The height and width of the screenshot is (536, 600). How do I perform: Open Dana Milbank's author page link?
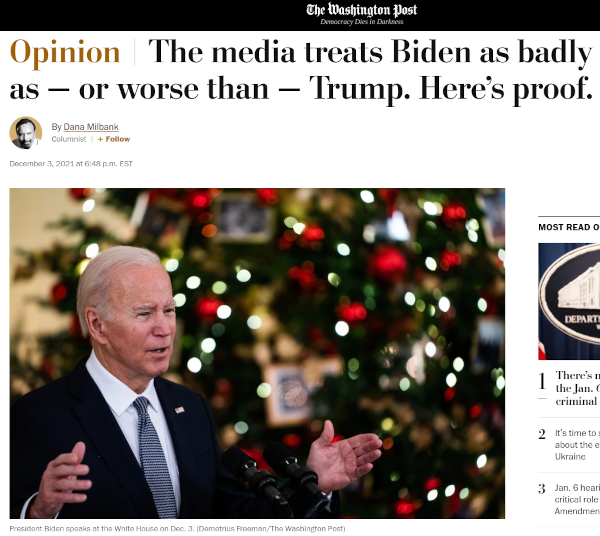pyautogui.click(x=91, y=127)
